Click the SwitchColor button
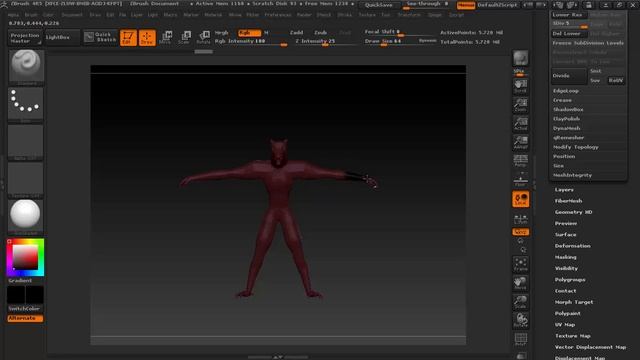This screenshot has height=360, width=640. [x=24, y=309]
